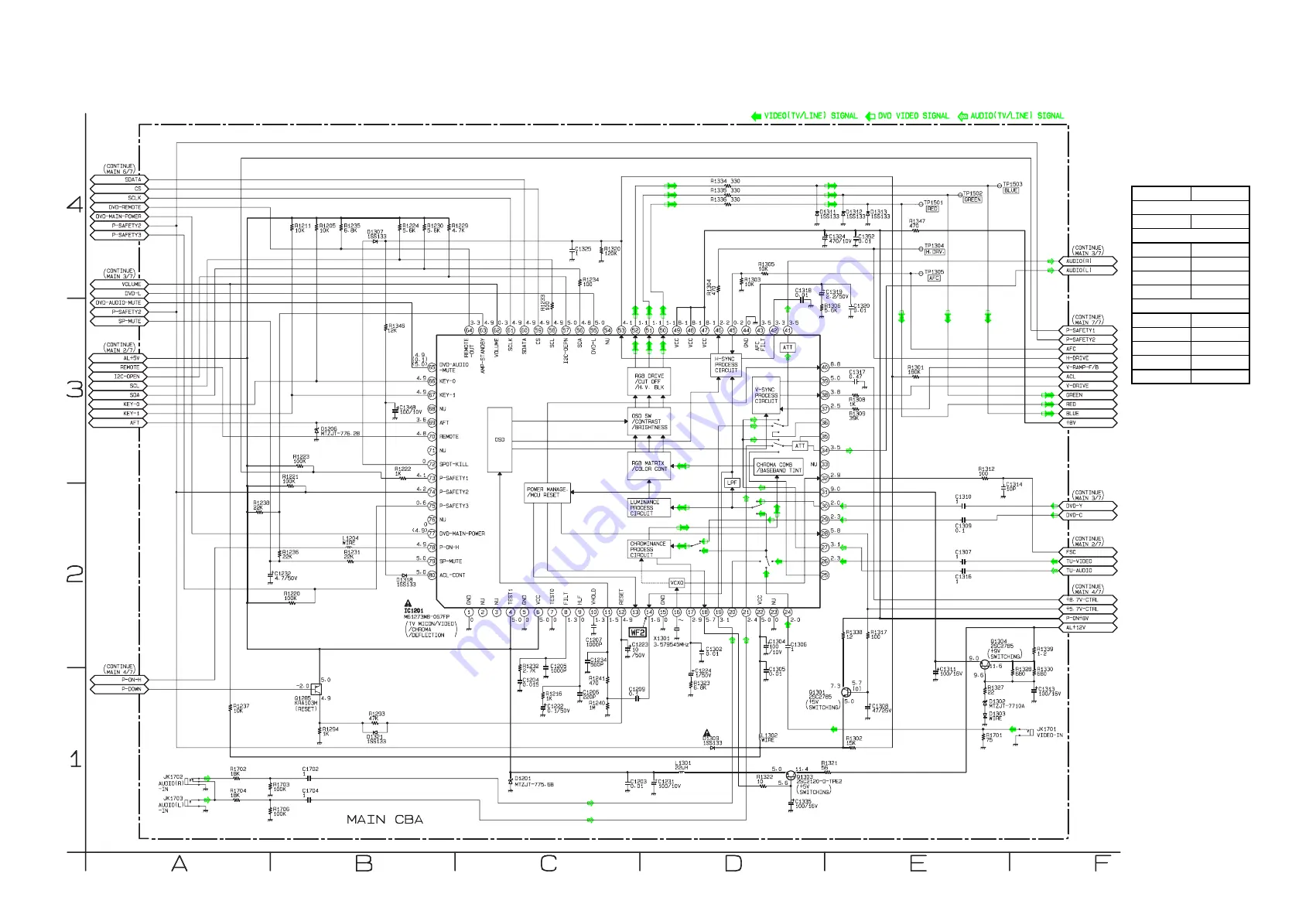The width and height of the screenshot is (1316, 921).
Task: Click test point TP1304 H.DRV
Action: coord(934,249)
